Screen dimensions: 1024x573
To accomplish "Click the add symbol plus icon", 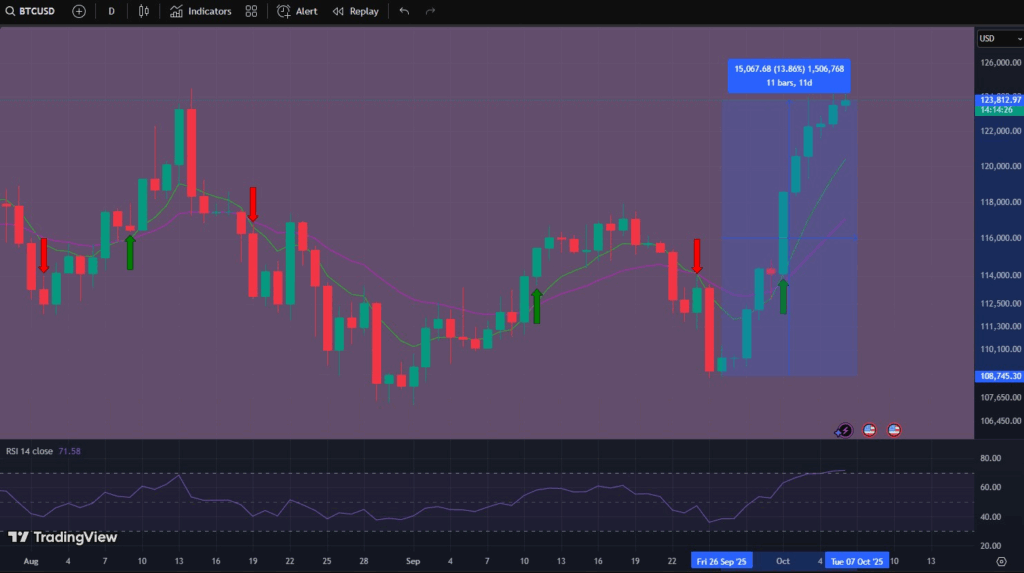I will tap(79, 11).
